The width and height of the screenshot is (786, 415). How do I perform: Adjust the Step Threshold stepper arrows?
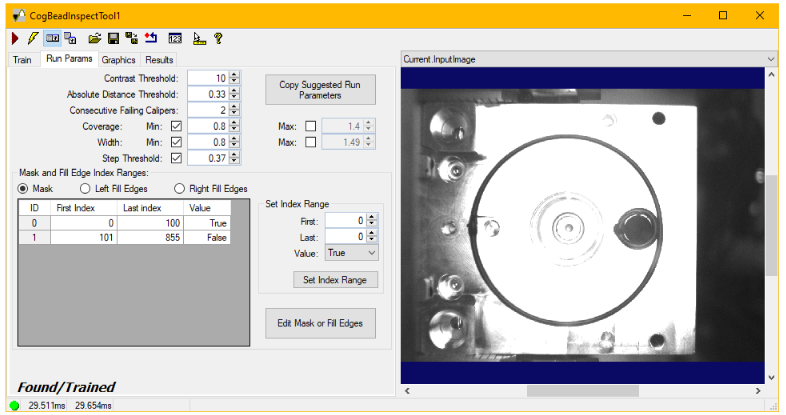[235, 158]
